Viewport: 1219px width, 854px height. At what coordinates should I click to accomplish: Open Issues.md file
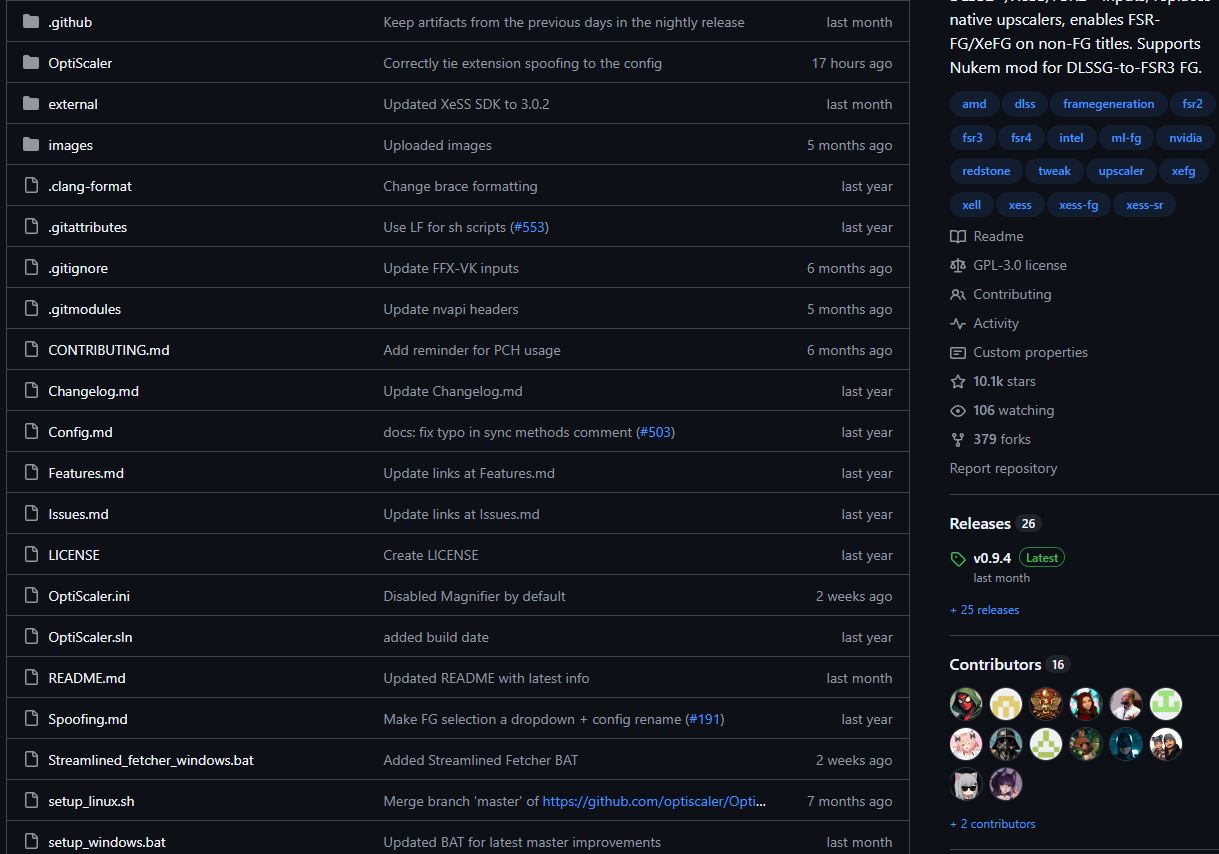click(x=78, y=514)
